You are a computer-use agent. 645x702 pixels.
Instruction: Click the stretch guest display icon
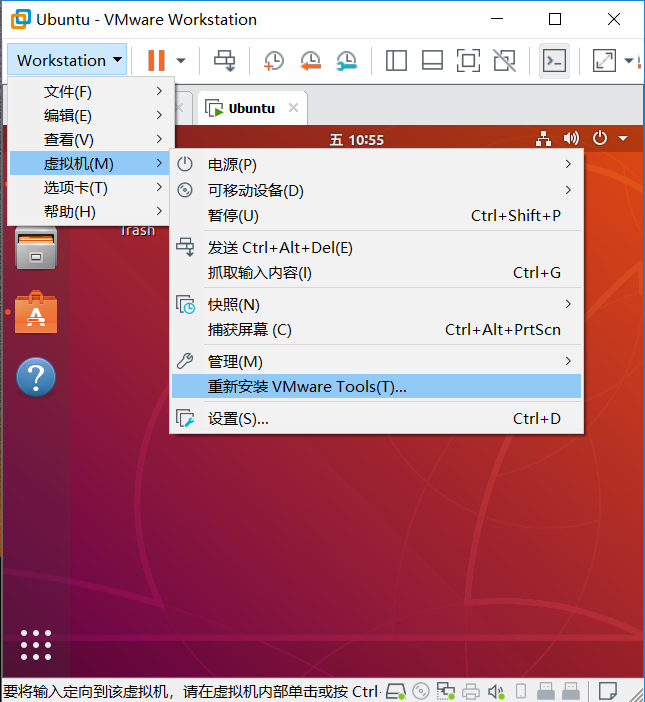[x=604, y=60]
